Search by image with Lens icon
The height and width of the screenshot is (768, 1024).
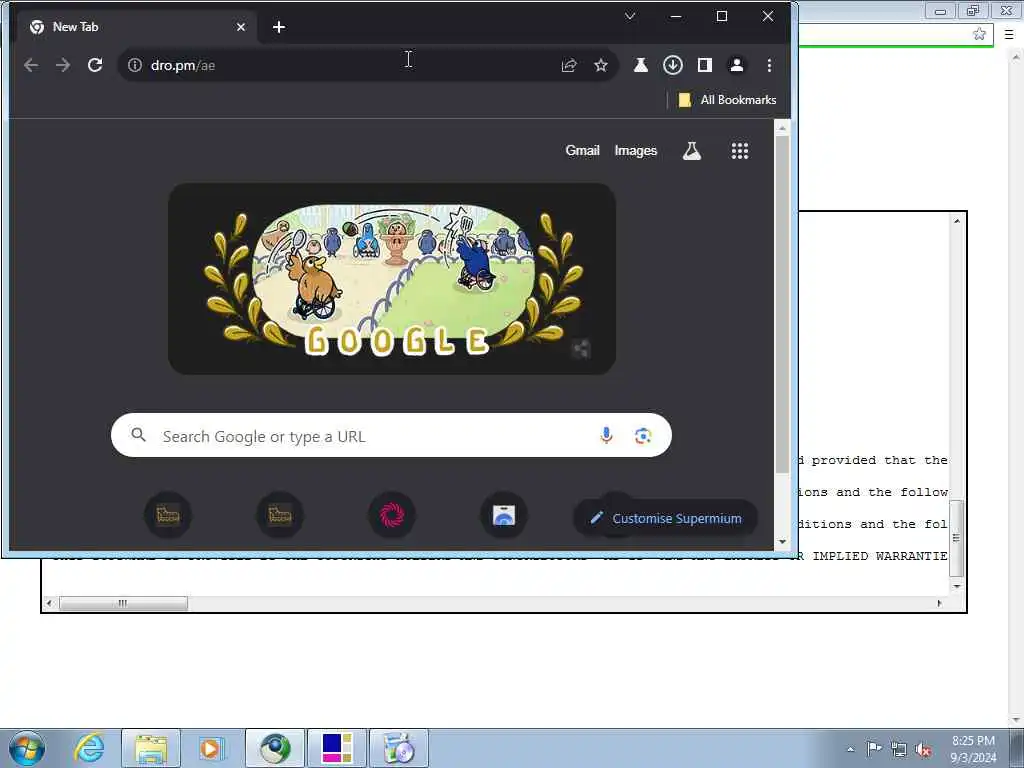point(643,436)
